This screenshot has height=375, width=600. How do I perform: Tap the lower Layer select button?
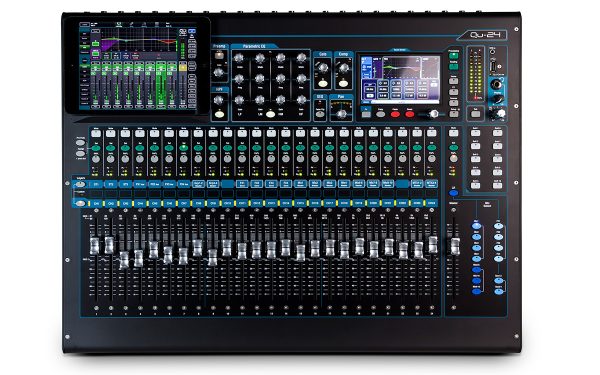pyautogui.click(x=80, y=204)
